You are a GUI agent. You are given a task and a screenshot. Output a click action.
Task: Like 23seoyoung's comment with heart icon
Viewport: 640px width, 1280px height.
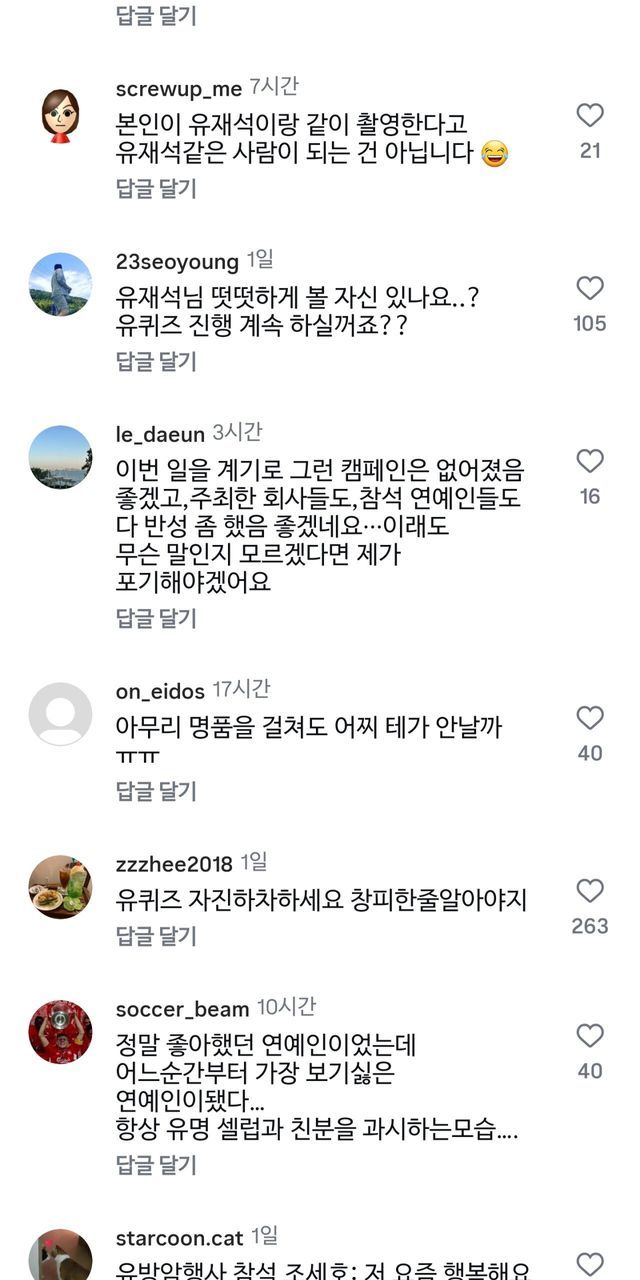coord(590,289)
